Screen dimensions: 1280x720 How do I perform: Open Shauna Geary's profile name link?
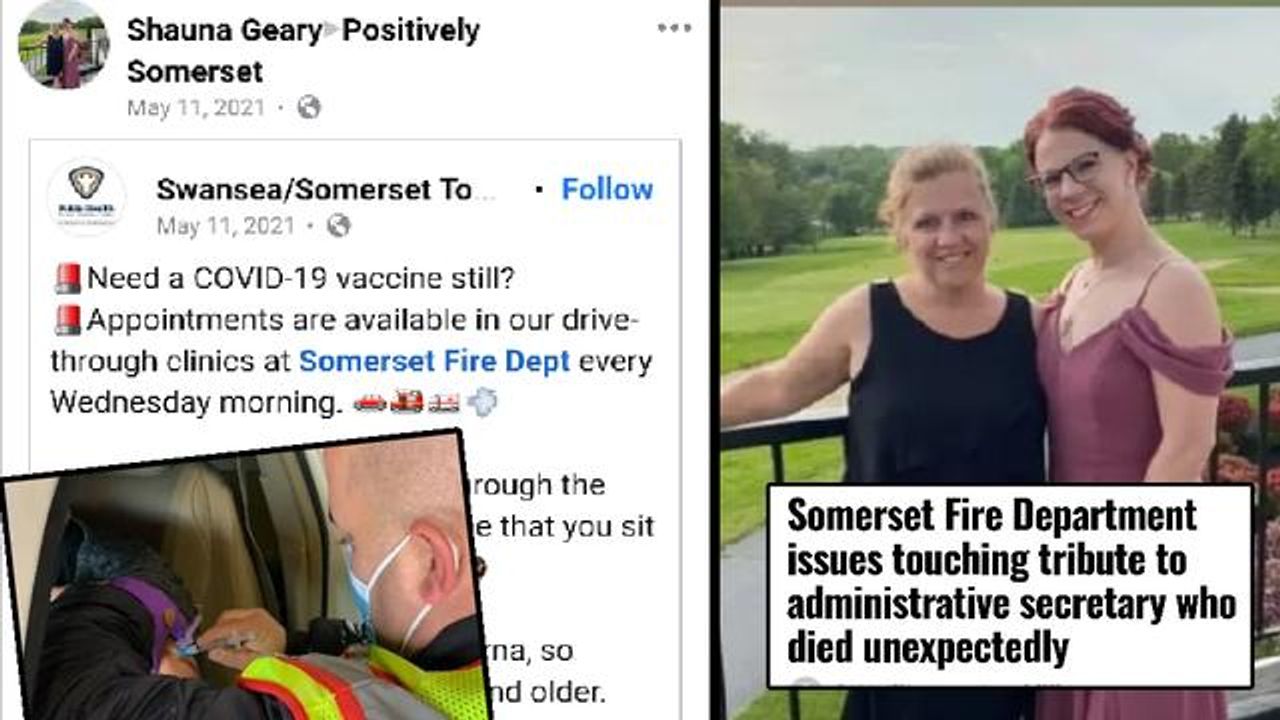[224, 31]
